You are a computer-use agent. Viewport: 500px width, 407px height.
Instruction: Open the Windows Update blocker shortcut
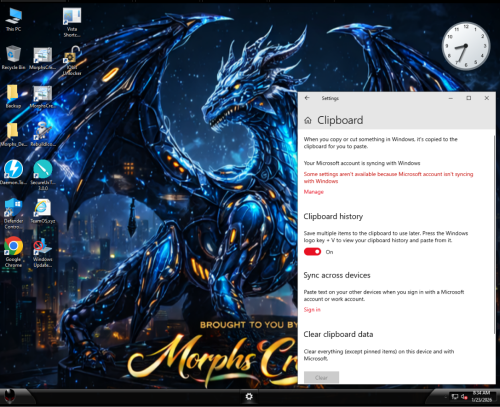click(x=42, y=253)
